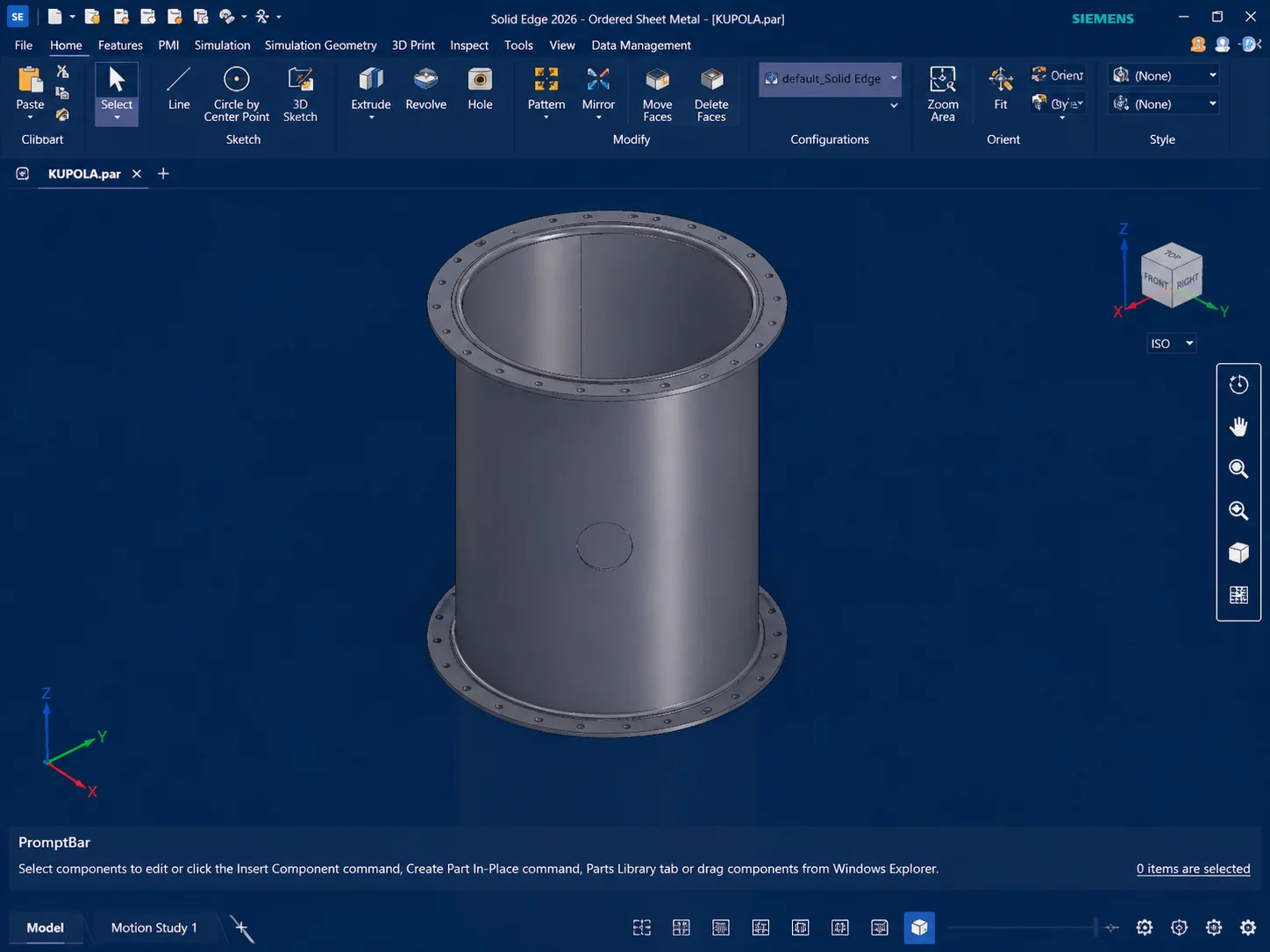Click the leftmost gear icon in status bar
1270x952 pixels.
pos(1145,927)
